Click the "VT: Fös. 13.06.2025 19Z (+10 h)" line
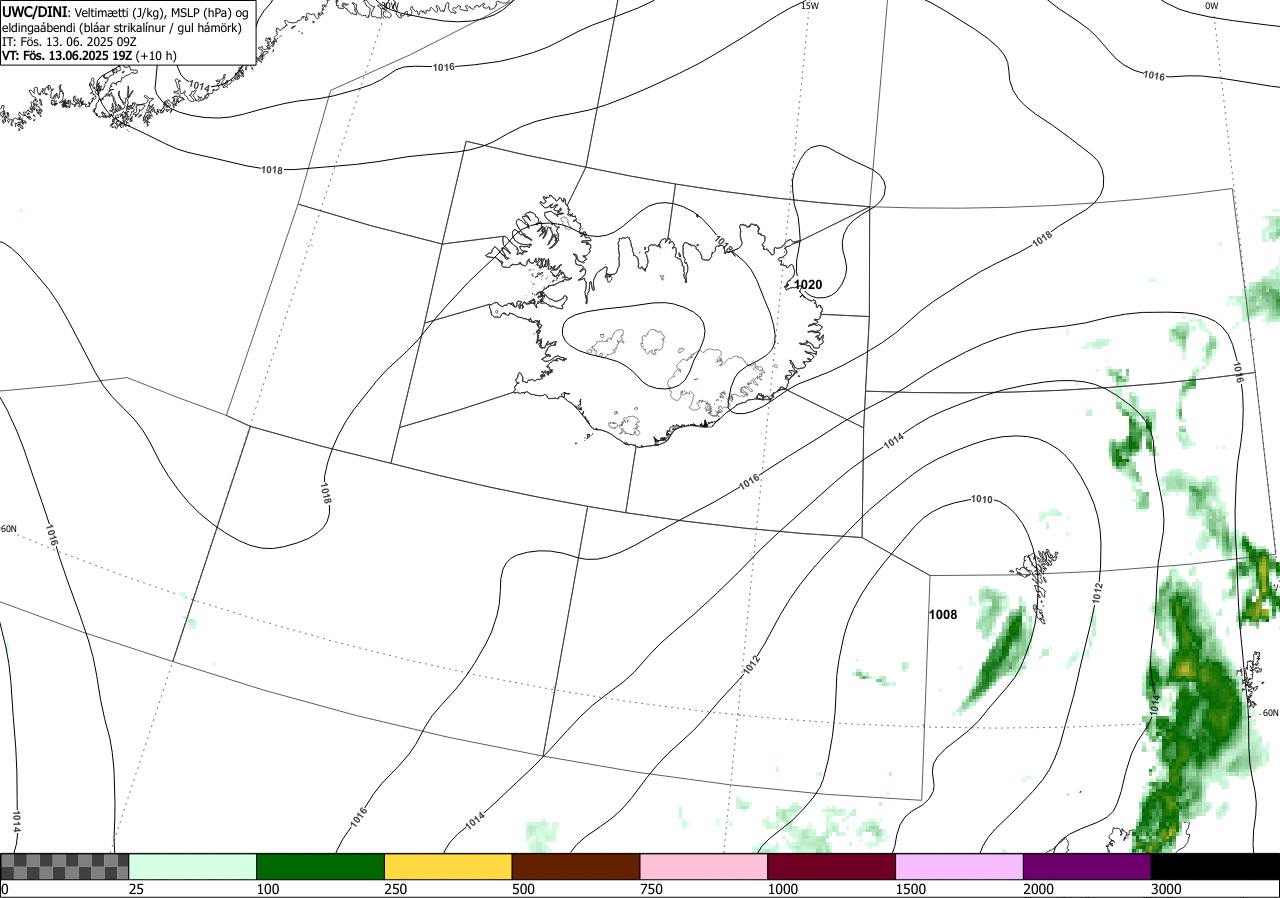Image resolution: width=1280 pixels, height=898 pixels. coord(89,56)
